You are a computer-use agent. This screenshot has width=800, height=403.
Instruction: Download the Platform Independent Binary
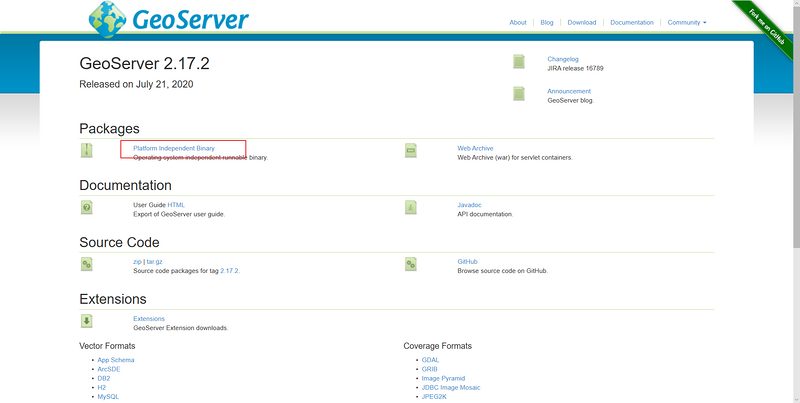point(174,148)
